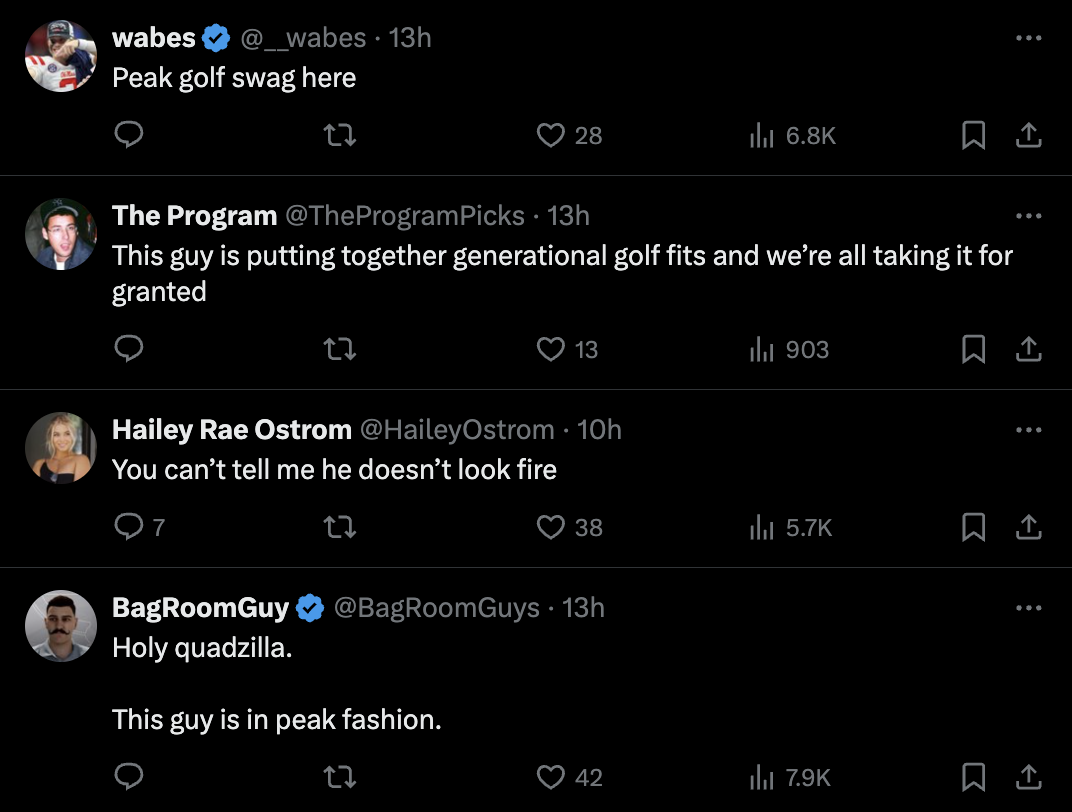Viewport: 1072px width, 812px height.
Task: Repost BagRoomGuy's Holy quadzilla tweet
Action: coord(340,777)
